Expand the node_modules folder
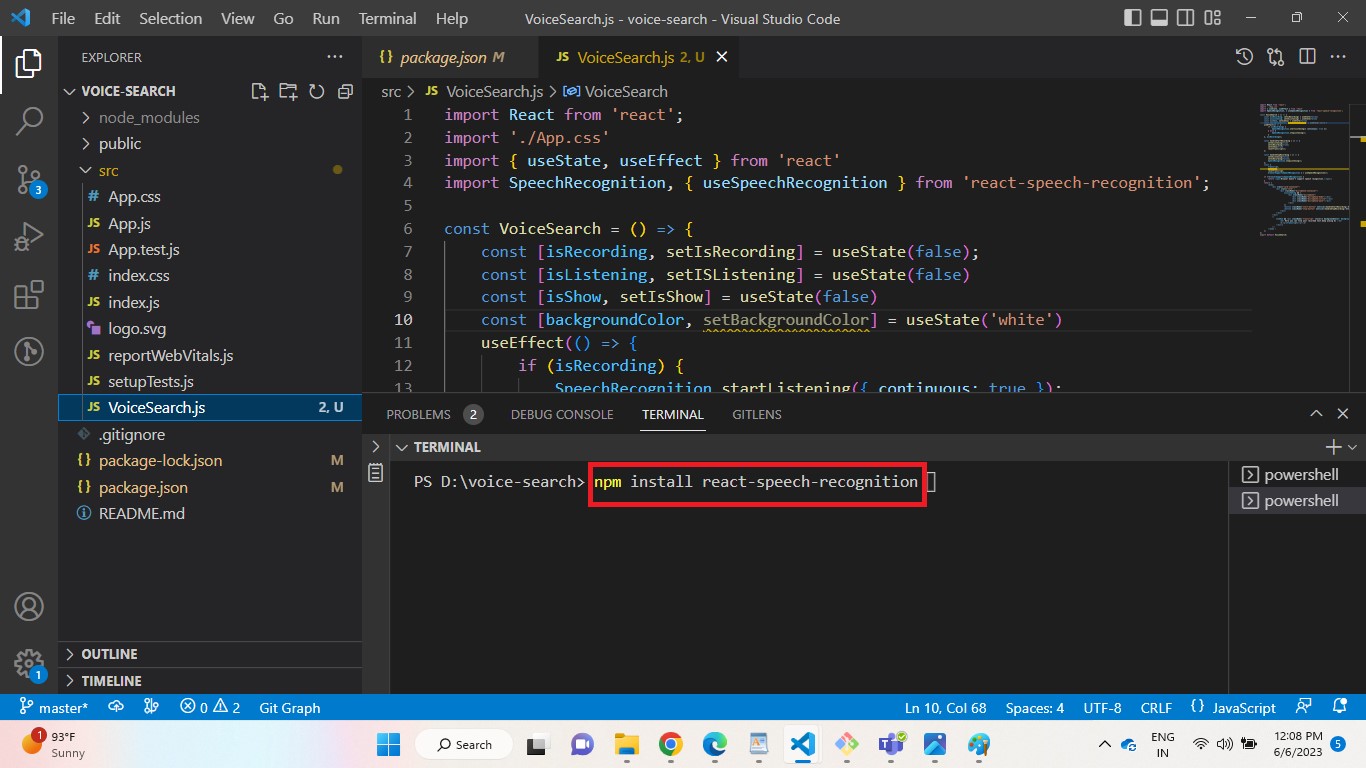The width and height of the screenshot is (1366, 768). point(210,117)
